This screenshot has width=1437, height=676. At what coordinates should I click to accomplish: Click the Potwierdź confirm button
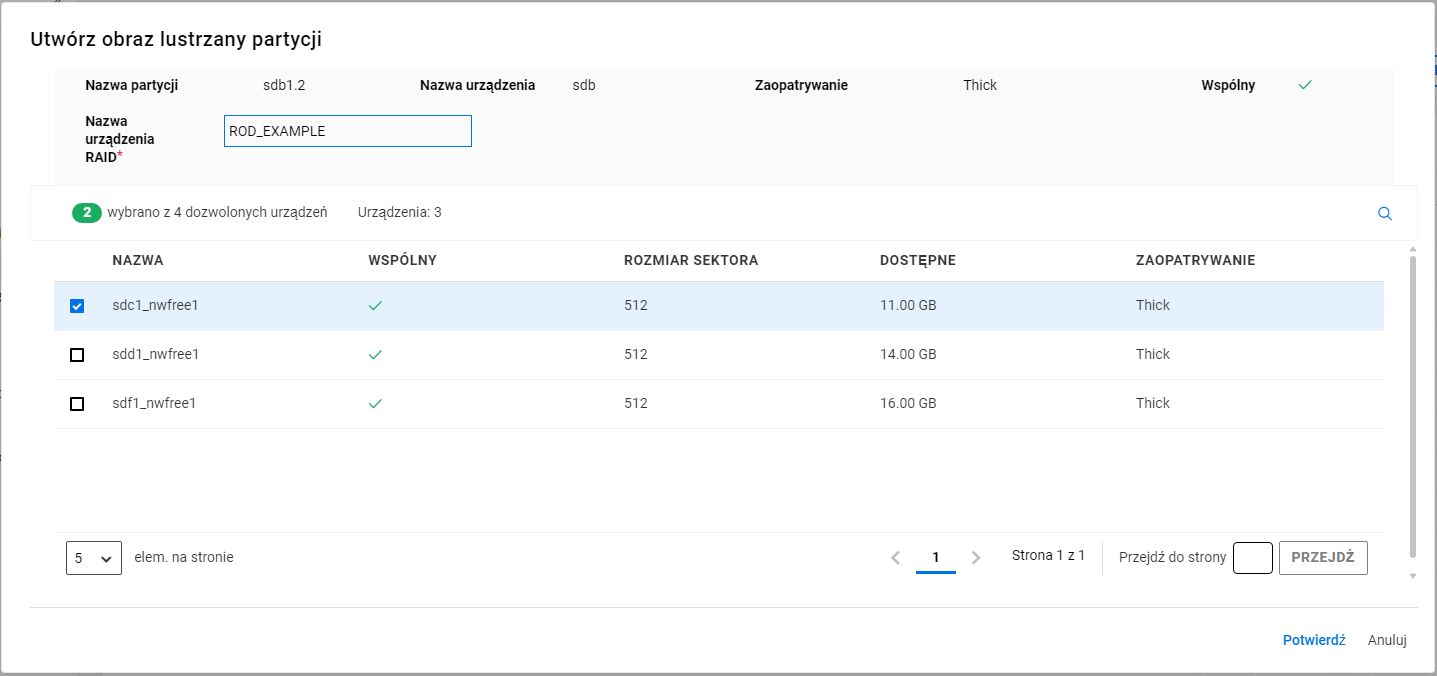point(1313,640)
